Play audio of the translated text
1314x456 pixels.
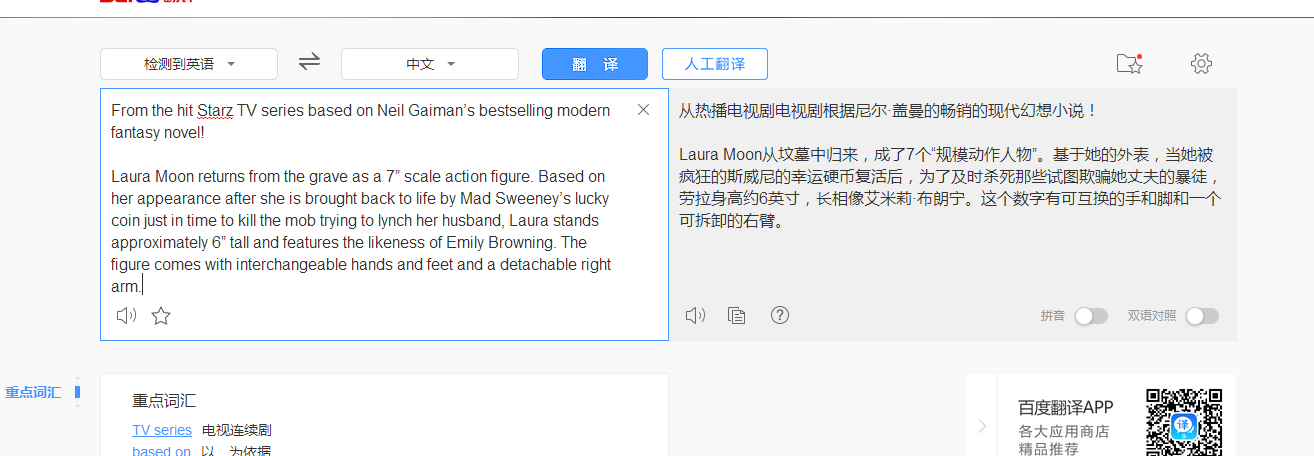click(x=695, y=316)
